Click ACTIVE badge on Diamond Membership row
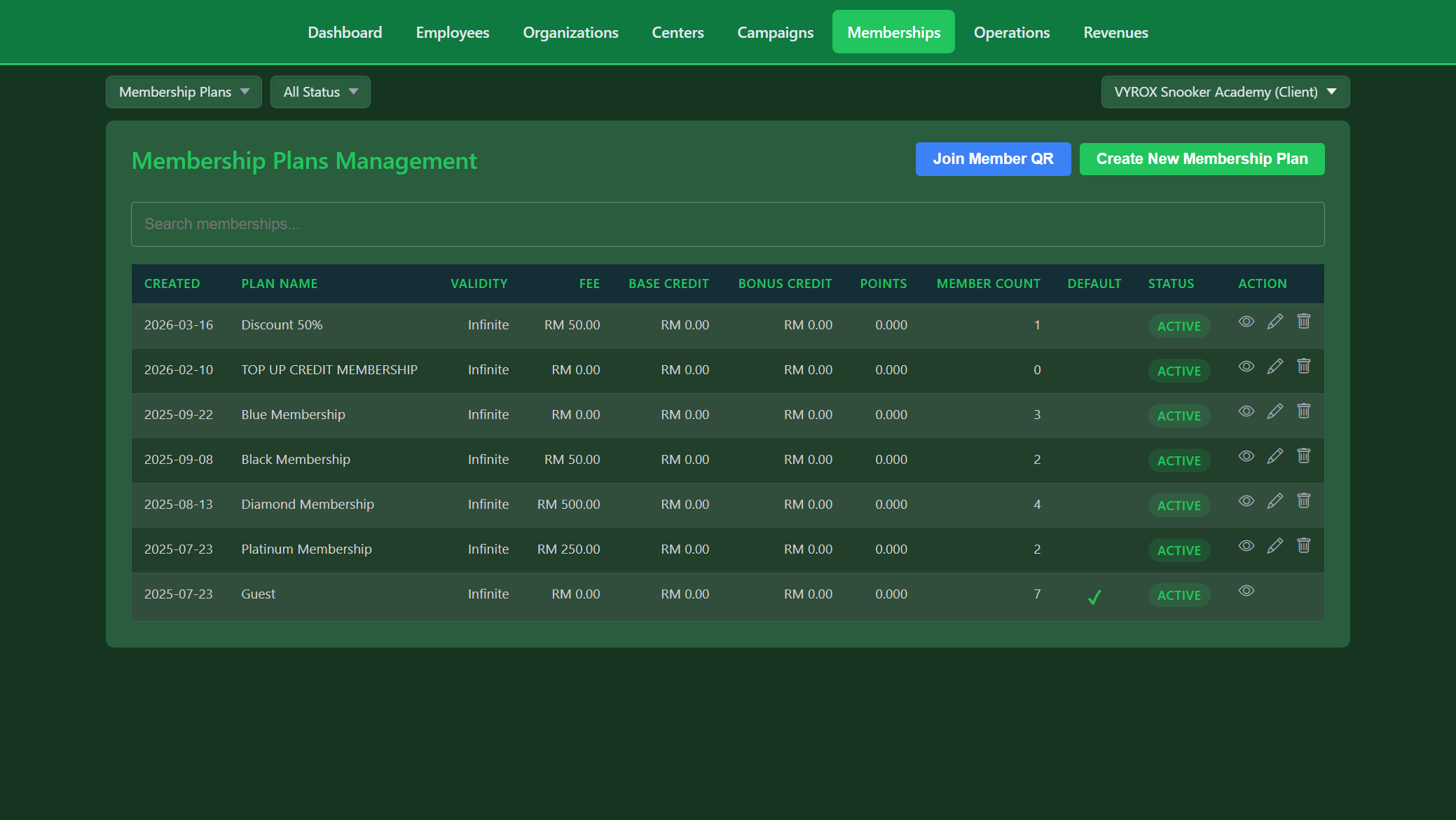1456x820 pixels. click(1179, 506)
